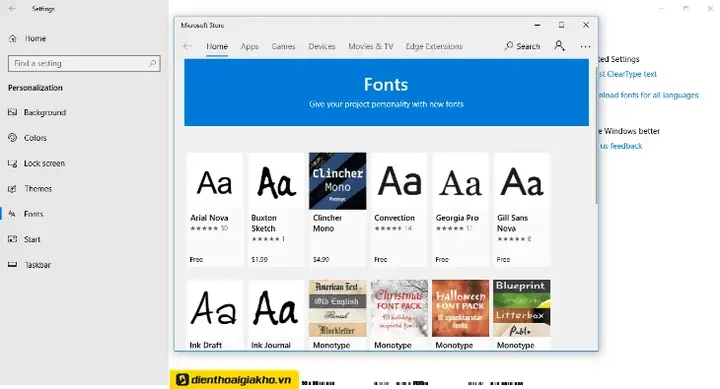Click the Home icon in Settings sidebar

pos(13,39)
